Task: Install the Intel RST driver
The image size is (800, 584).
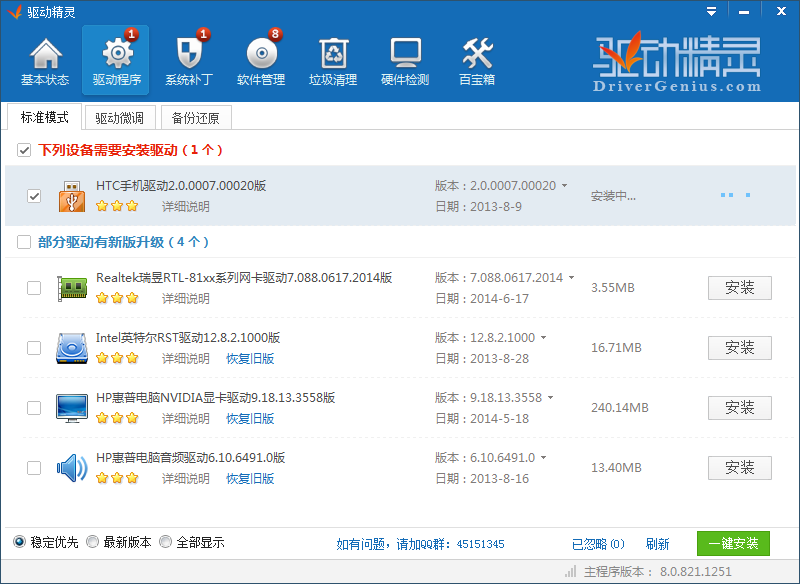Action: [x=739, y=348]
